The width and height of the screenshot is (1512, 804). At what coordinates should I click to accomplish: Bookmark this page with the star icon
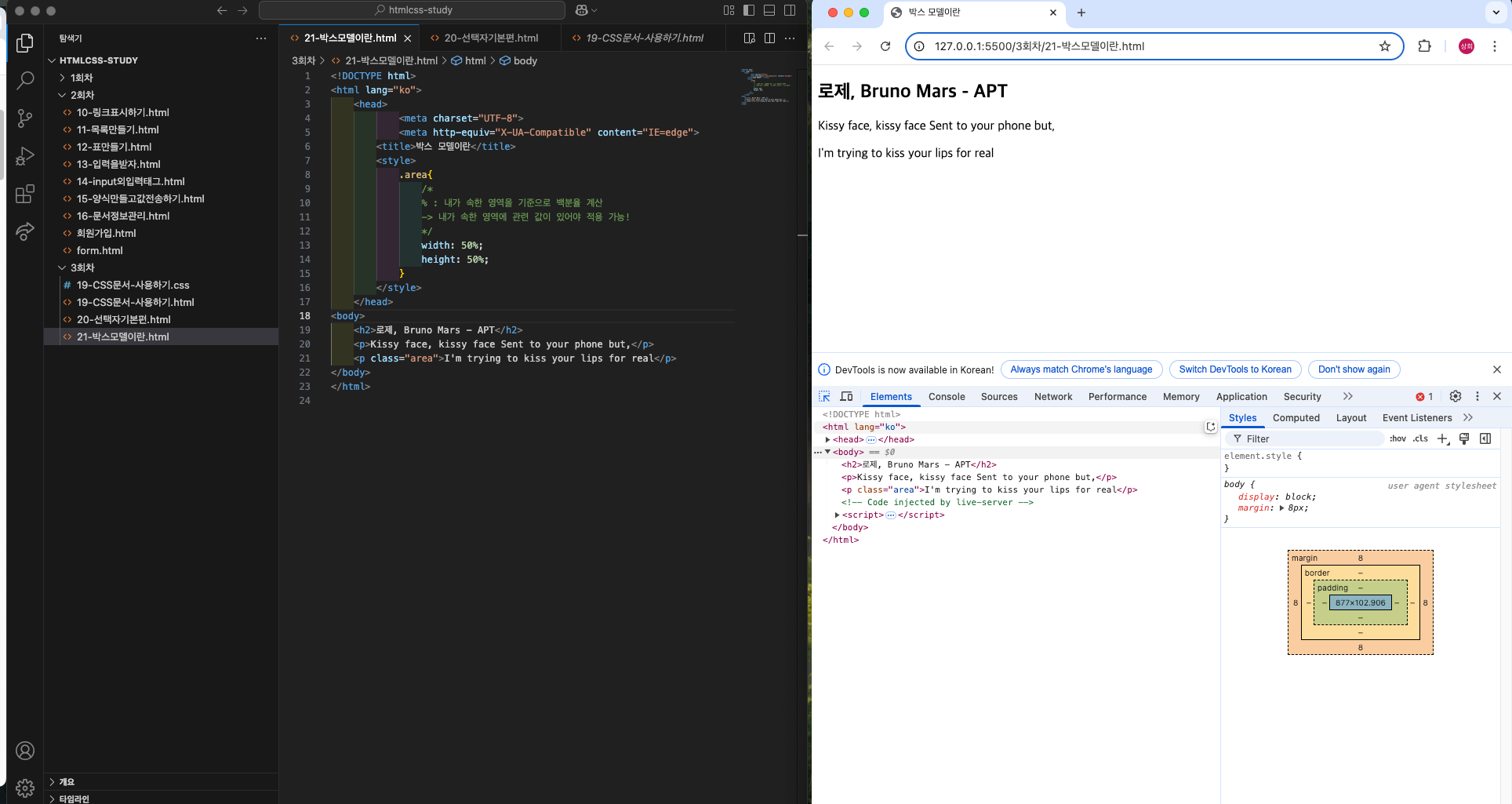click(1385, 46)
